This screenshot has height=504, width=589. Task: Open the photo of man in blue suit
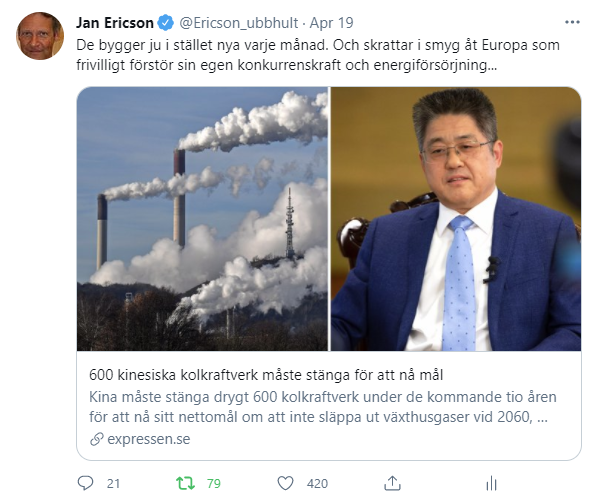[456, 219]
